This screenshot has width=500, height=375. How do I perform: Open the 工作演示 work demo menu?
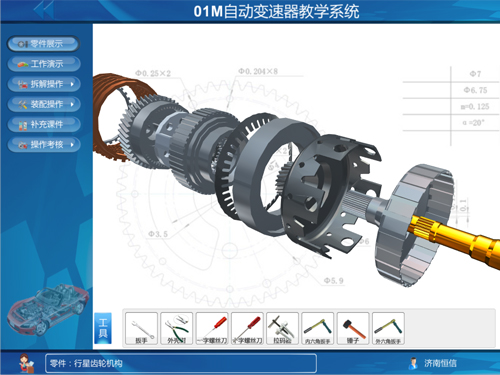pos(44,64)
